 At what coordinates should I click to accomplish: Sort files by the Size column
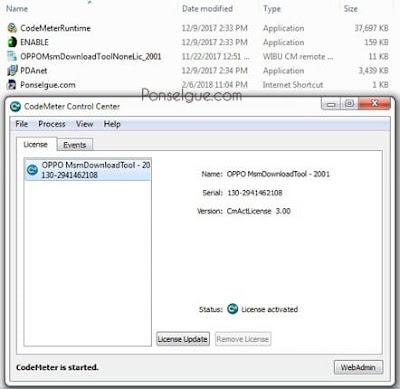pyautogui.click(x=351, y=9)
